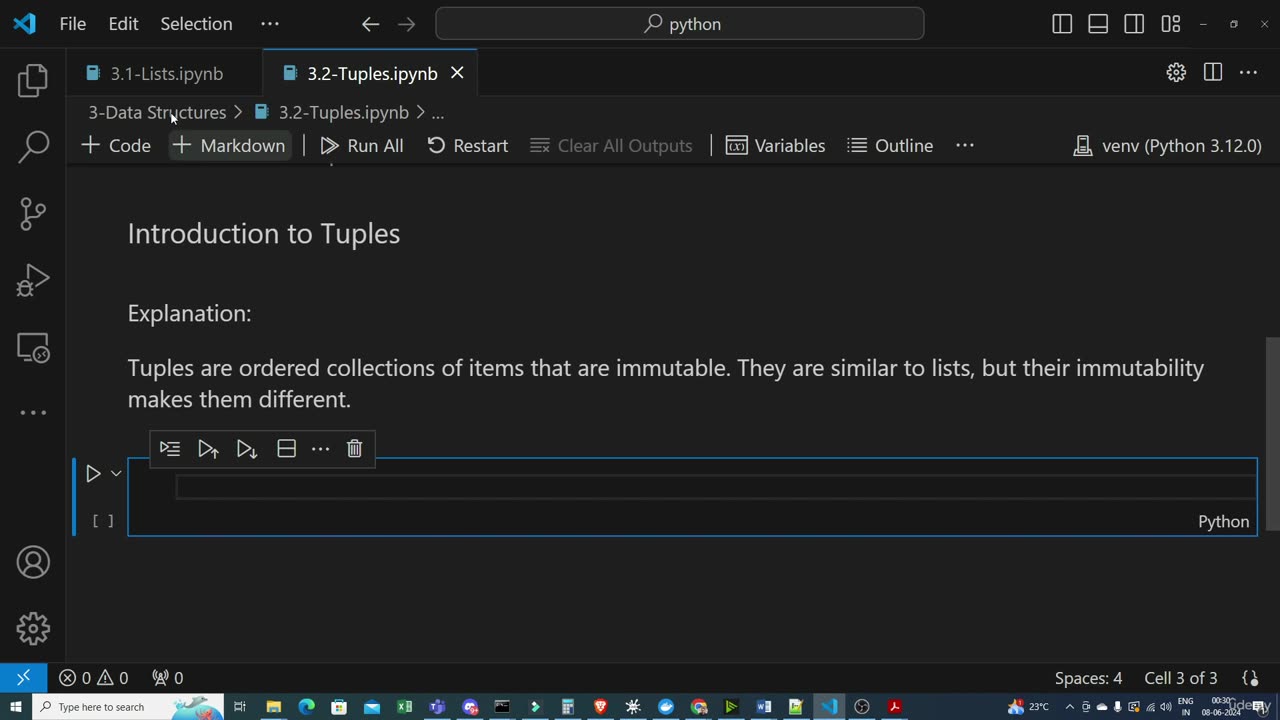Close the 3.2-Tuples.ipynb tab
Screen dimensions: 1280x720
(x=457, y=73)
